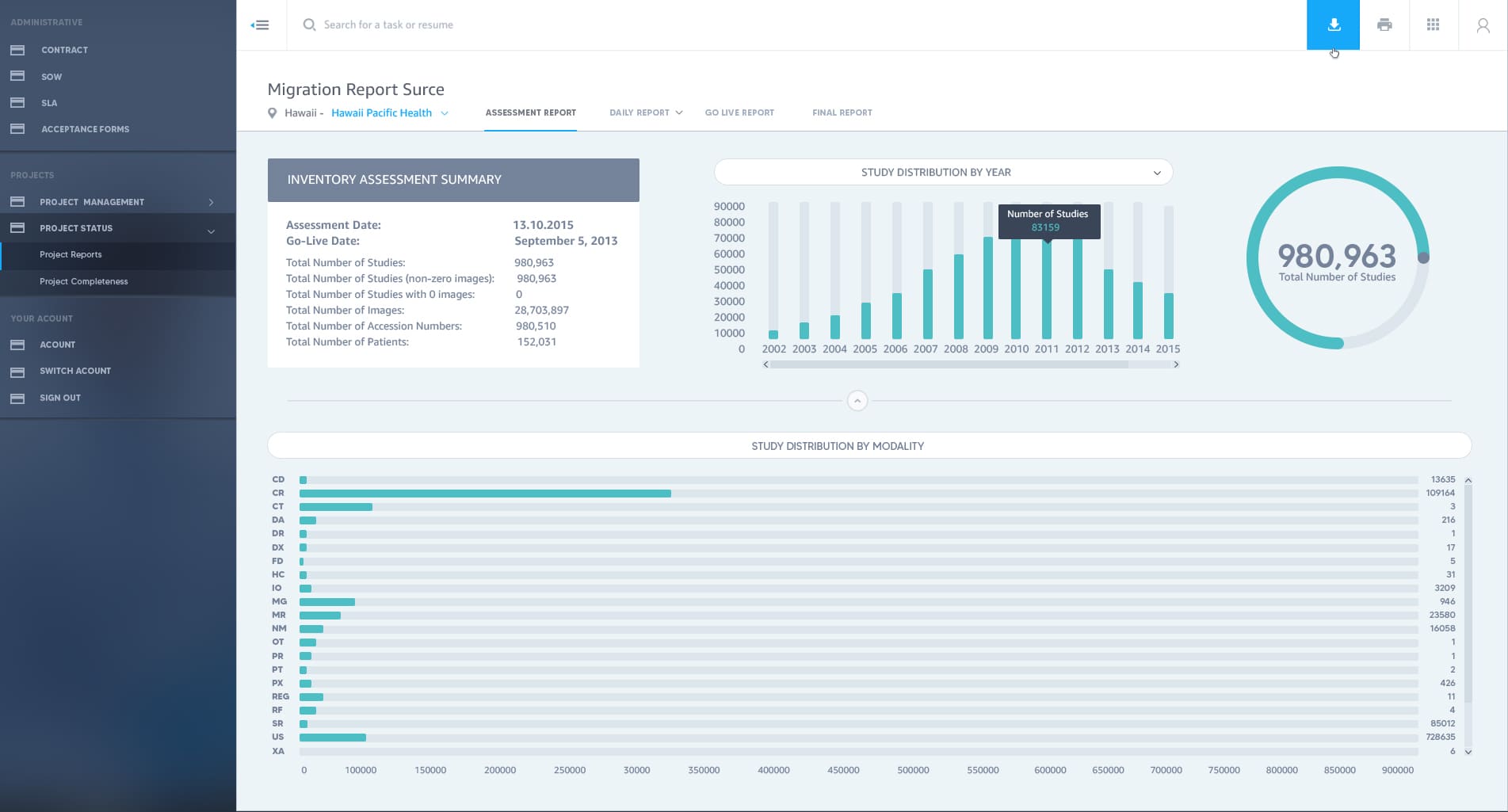The image size is (1508, 812).
Task: Open Acceptance Forms in sidebar
Action: pyautogui.click(x=85, y=129)
